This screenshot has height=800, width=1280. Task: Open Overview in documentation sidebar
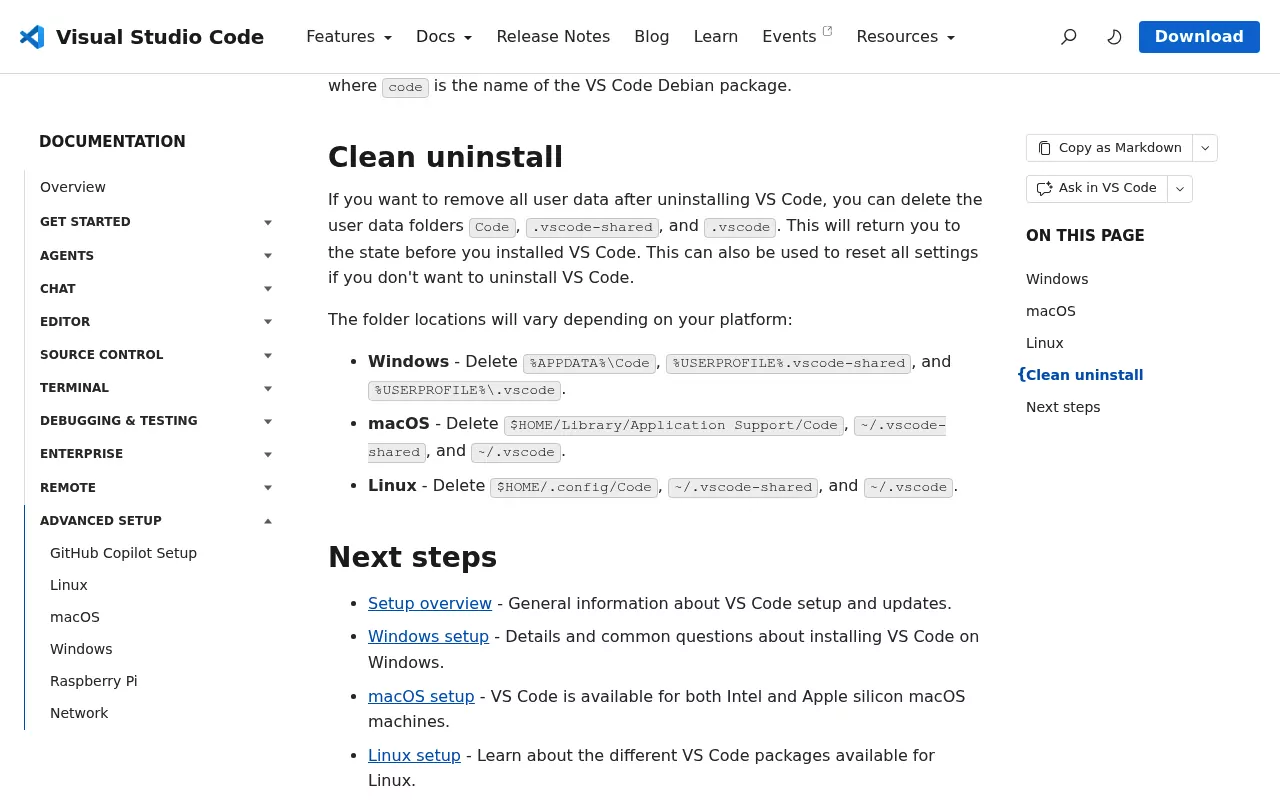(73, 187)
